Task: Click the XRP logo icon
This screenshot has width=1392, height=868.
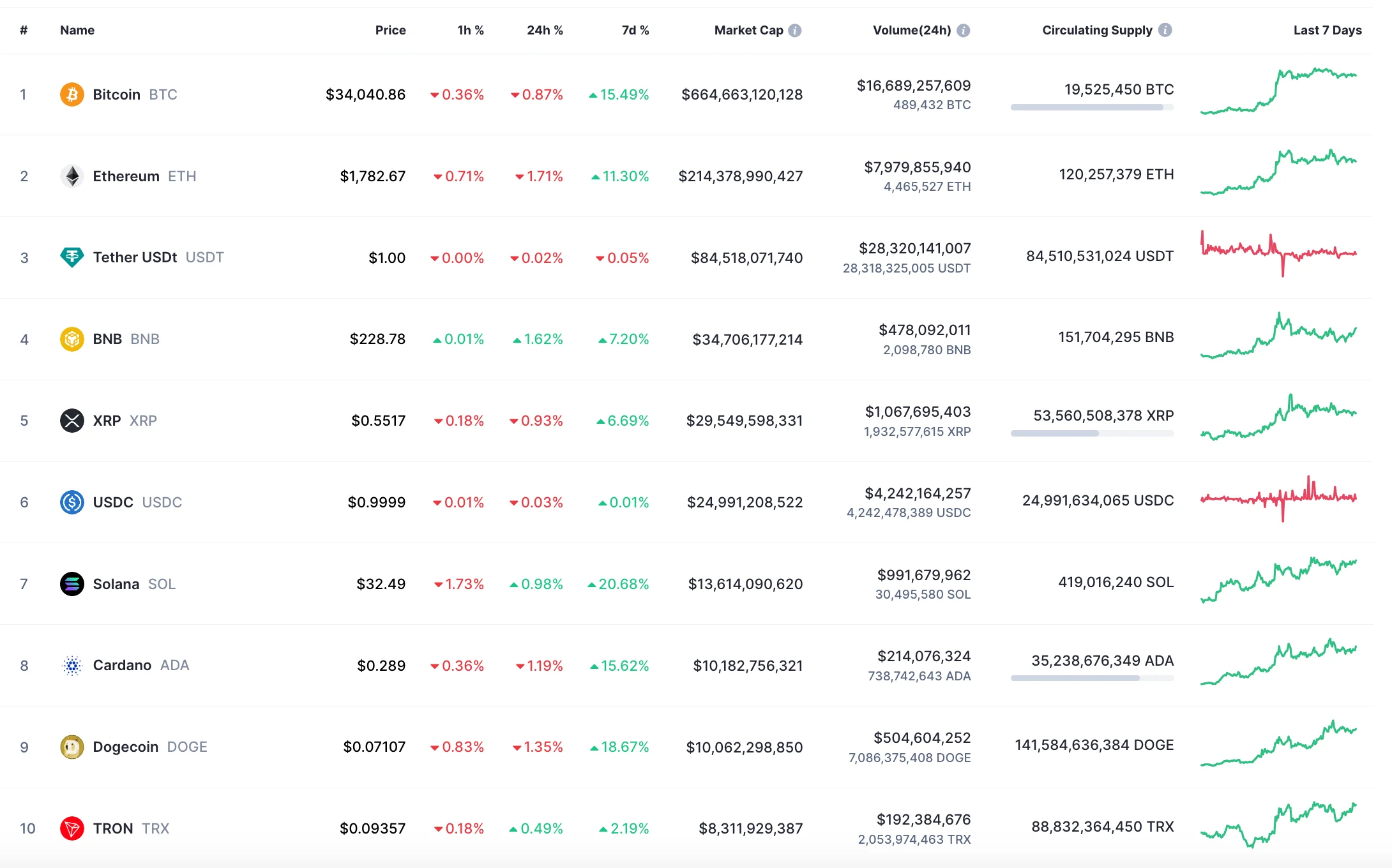Action: (x=72, y=421)
